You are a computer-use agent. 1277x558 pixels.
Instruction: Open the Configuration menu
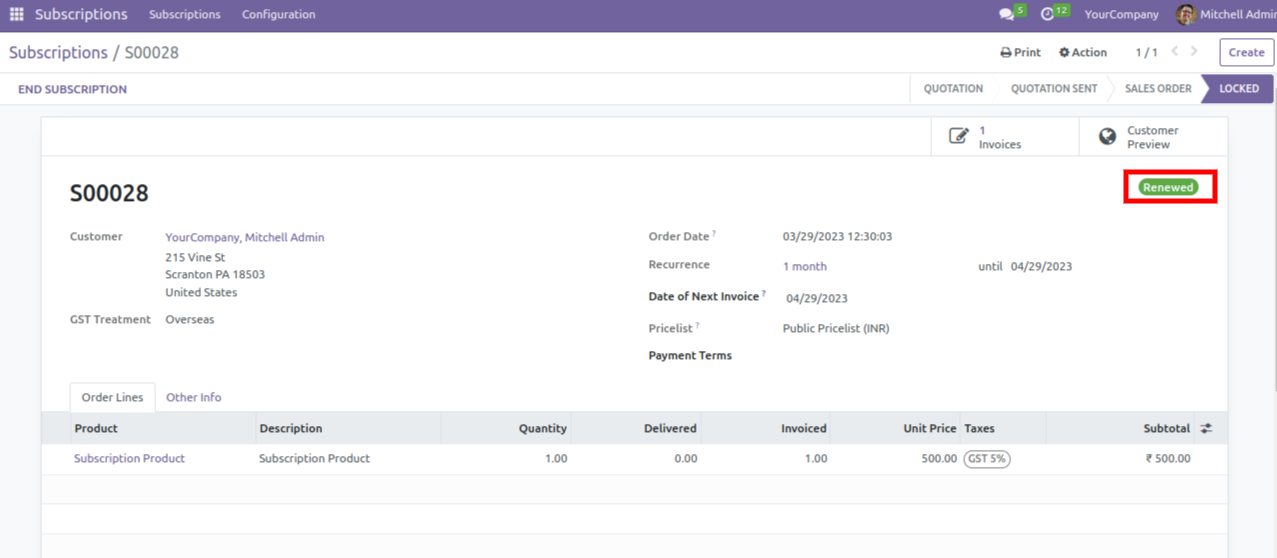tap(278, 15)
